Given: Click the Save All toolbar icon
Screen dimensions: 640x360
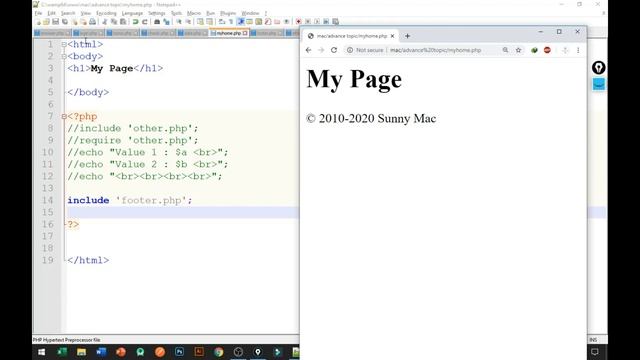Looking at the screenshot, I should (64, 22).
